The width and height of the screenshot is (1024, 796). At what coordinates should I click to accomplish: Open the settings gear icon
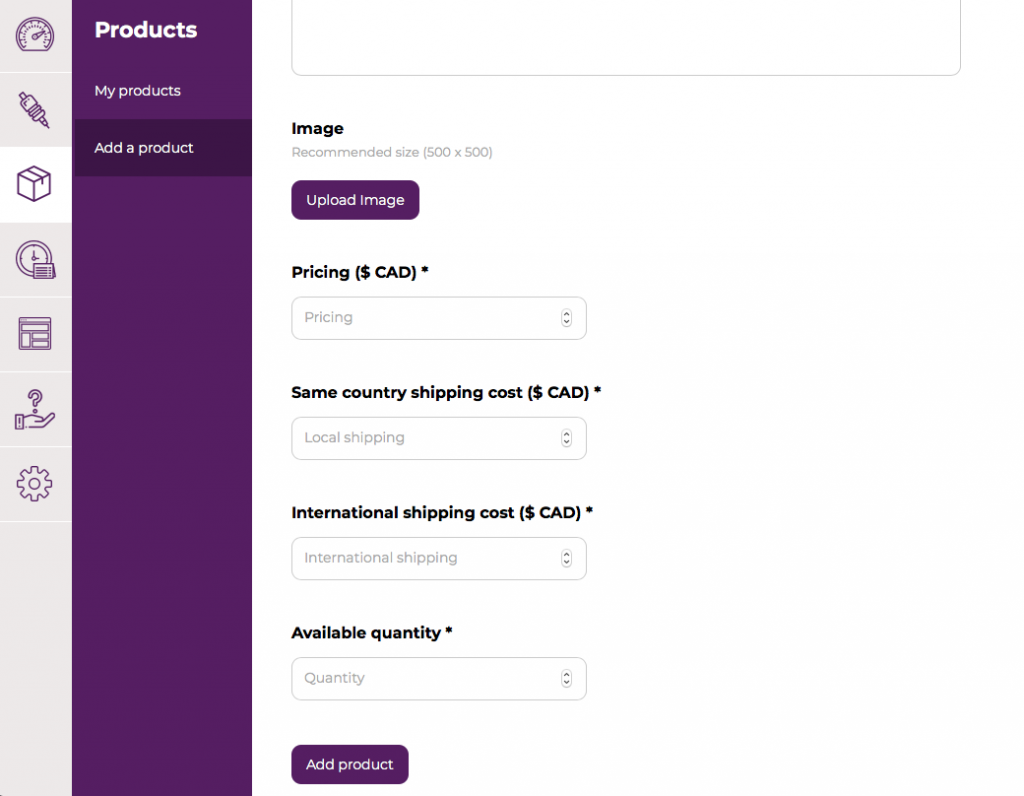(34, 484)
